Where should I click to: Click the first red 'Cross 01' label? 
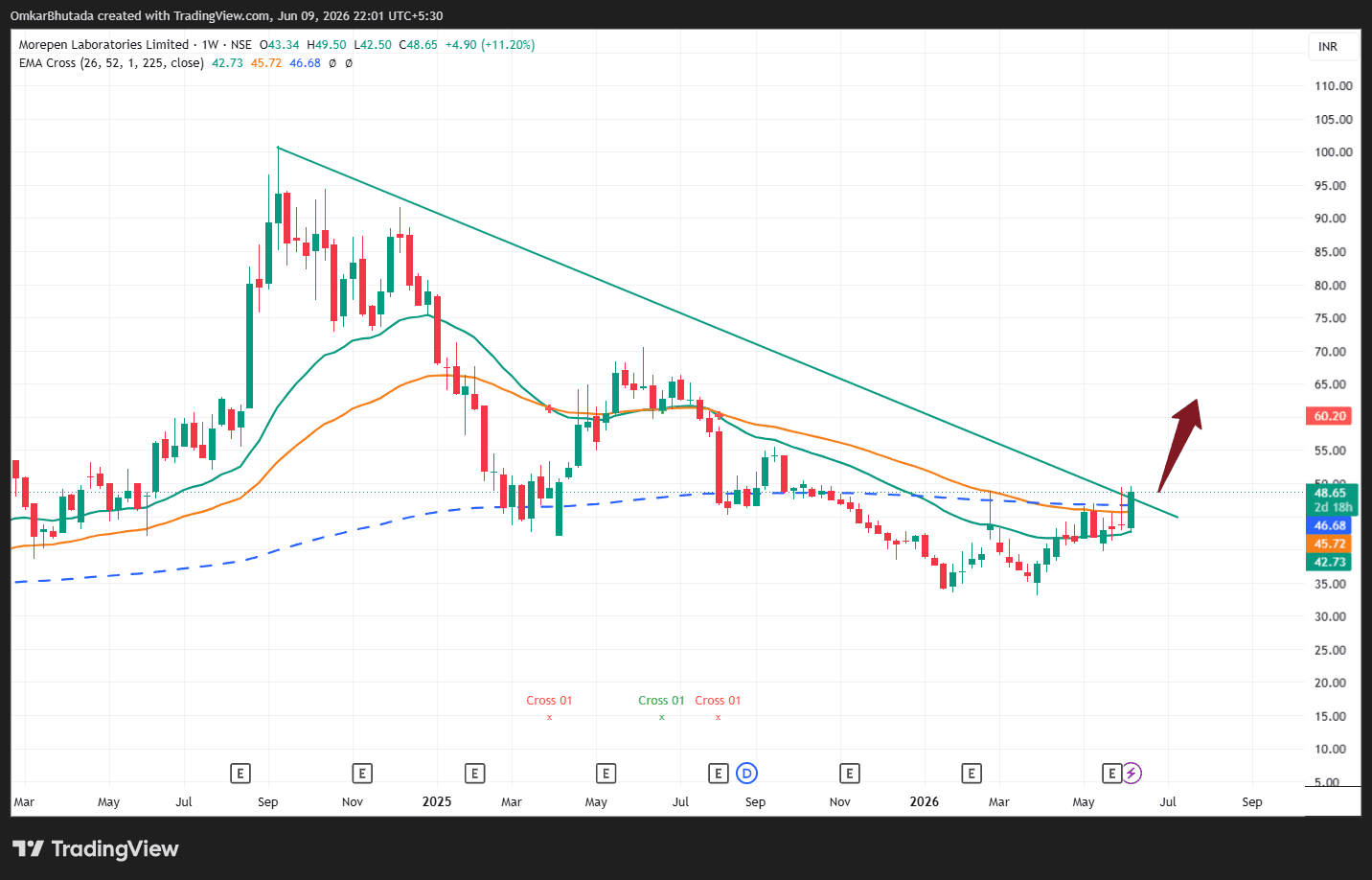549,701
